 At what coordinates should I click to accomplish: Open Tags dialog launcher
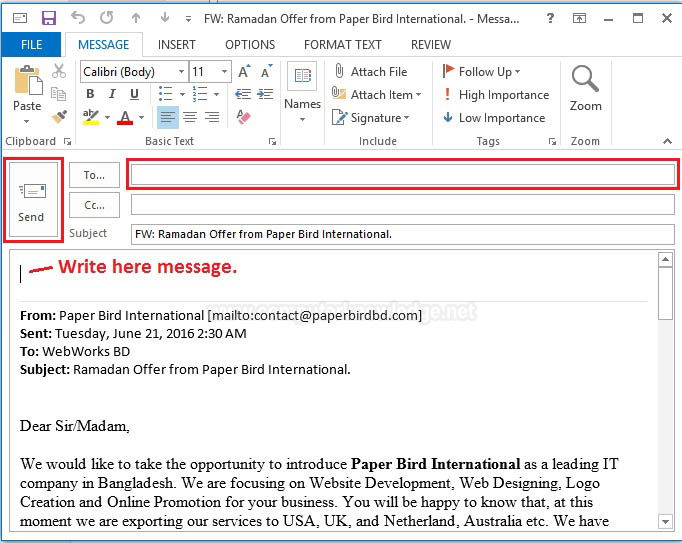[552, 141]
